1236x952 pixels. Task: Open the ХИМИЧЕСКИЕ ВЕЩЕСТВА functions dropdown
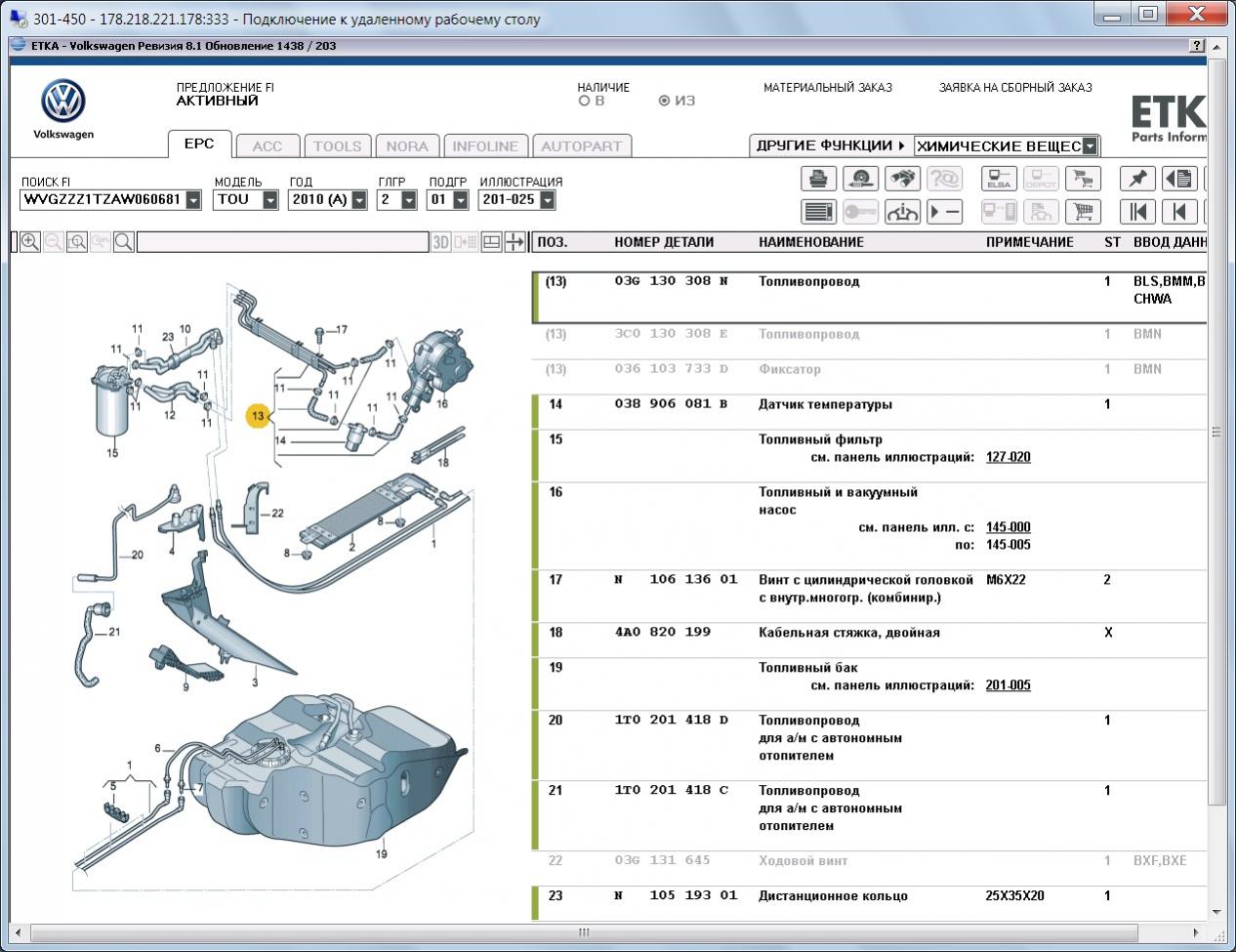click(1091, 146)
